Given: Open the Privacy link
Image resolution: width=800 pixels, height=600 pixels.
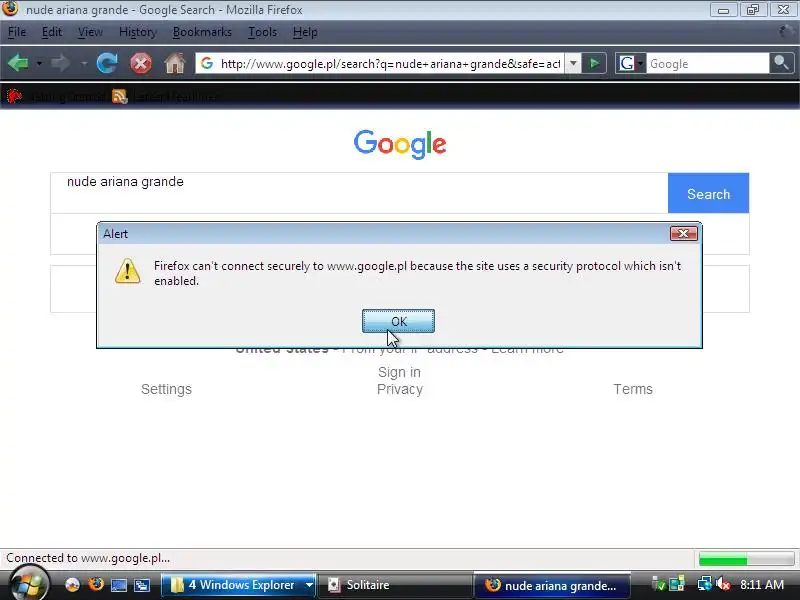Looking at the screenshot, I should [400, 389].
